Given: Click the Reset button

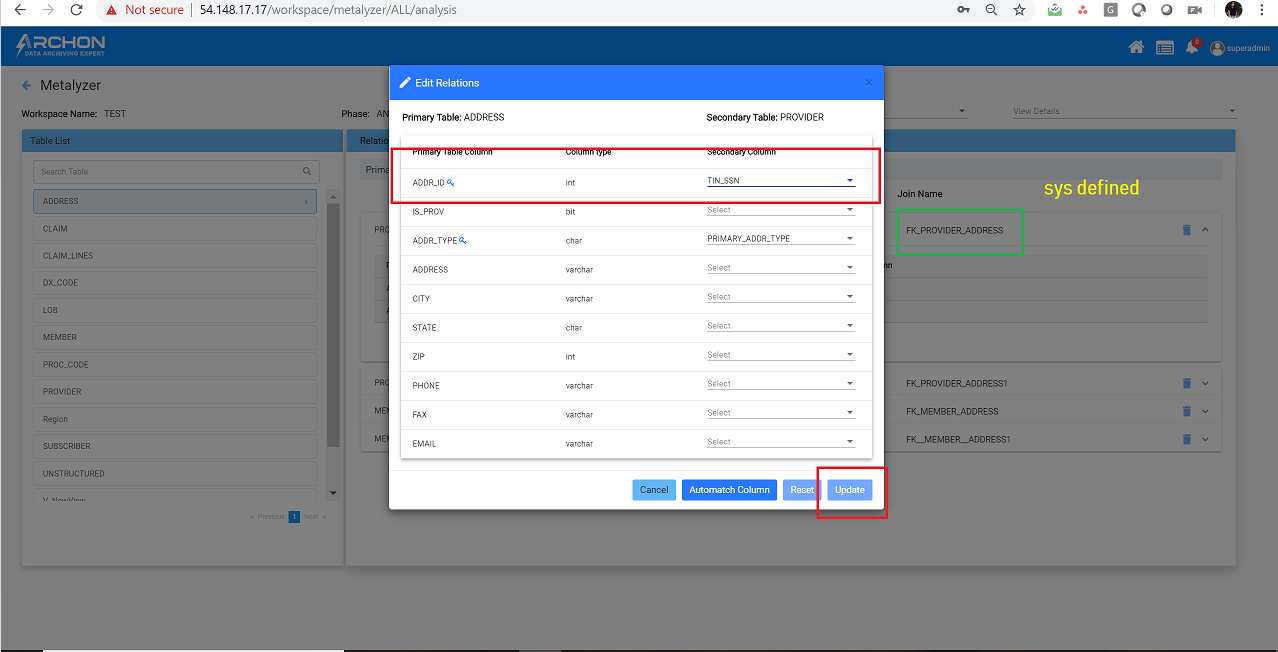Looking at the screenshot, I should click(x=802, y=490).
